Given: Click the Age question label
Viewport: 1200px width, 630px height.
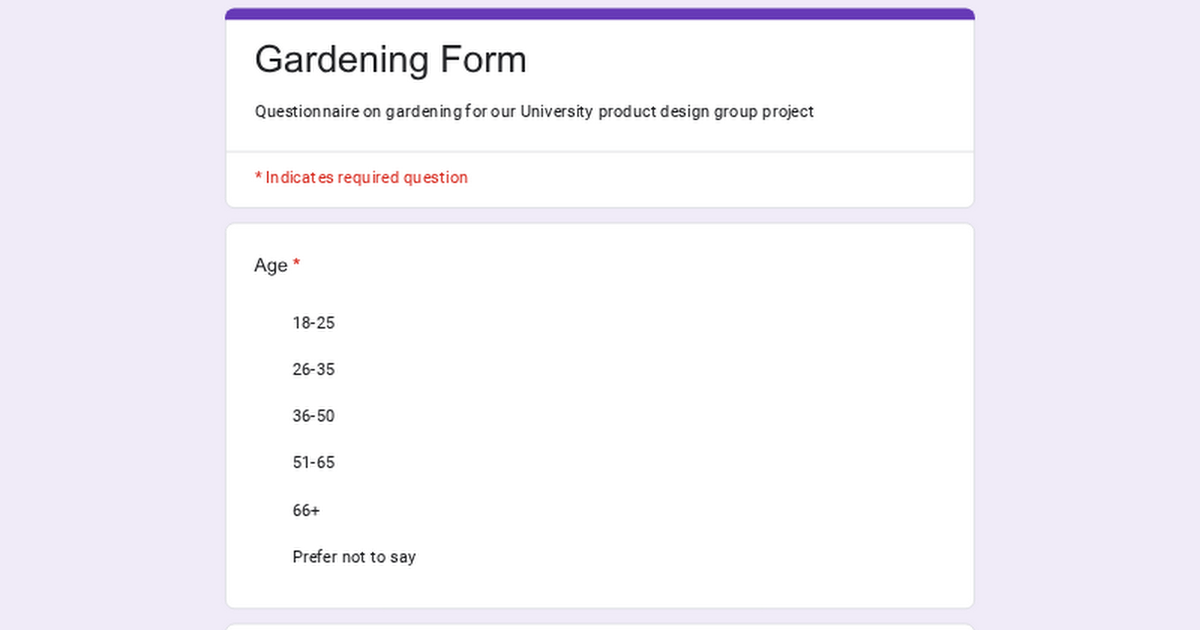Looking at the screenshot, I should point(271,265).
